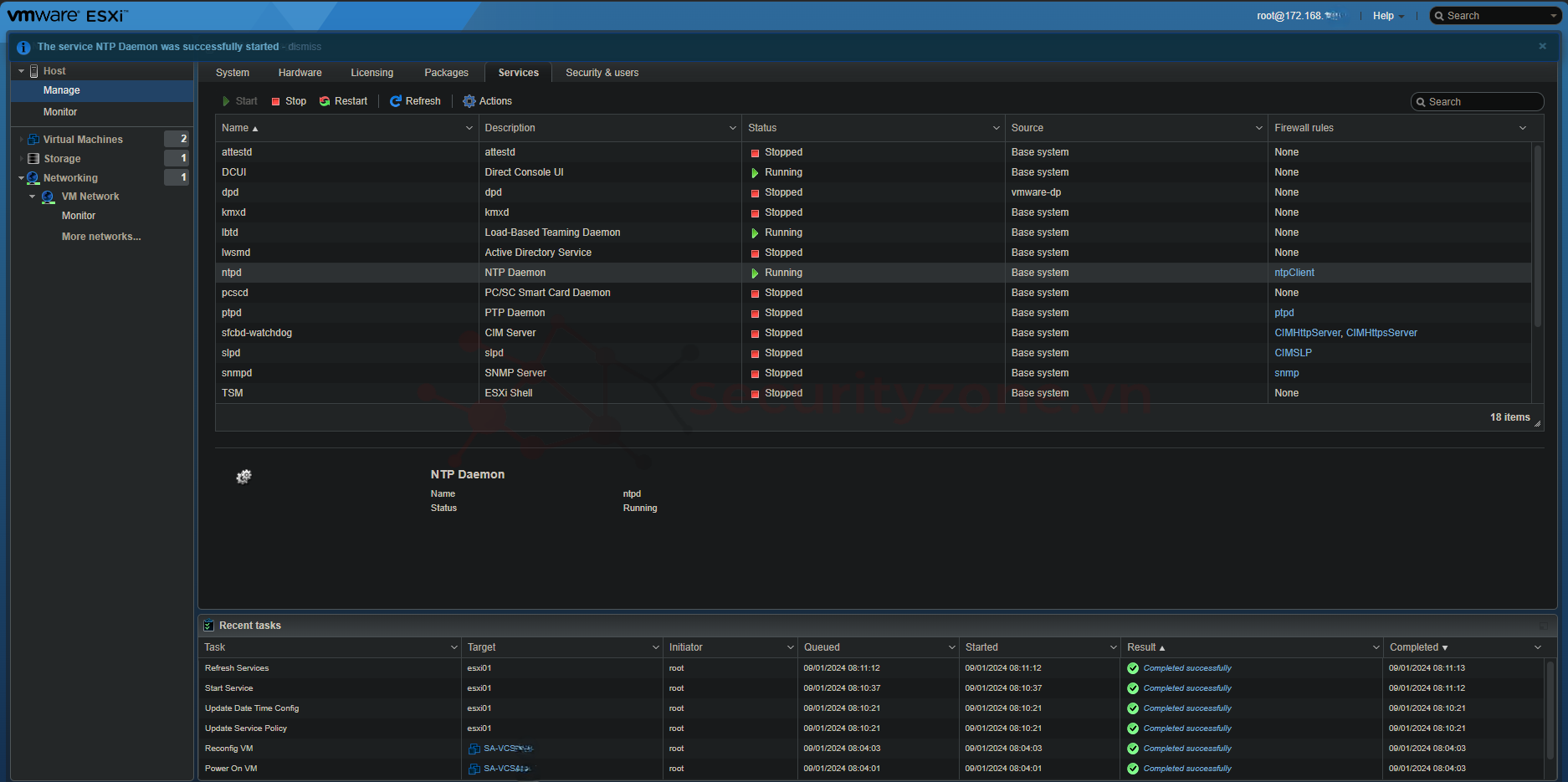
Task: Switch to the Hardware tab
Action: 300,73
